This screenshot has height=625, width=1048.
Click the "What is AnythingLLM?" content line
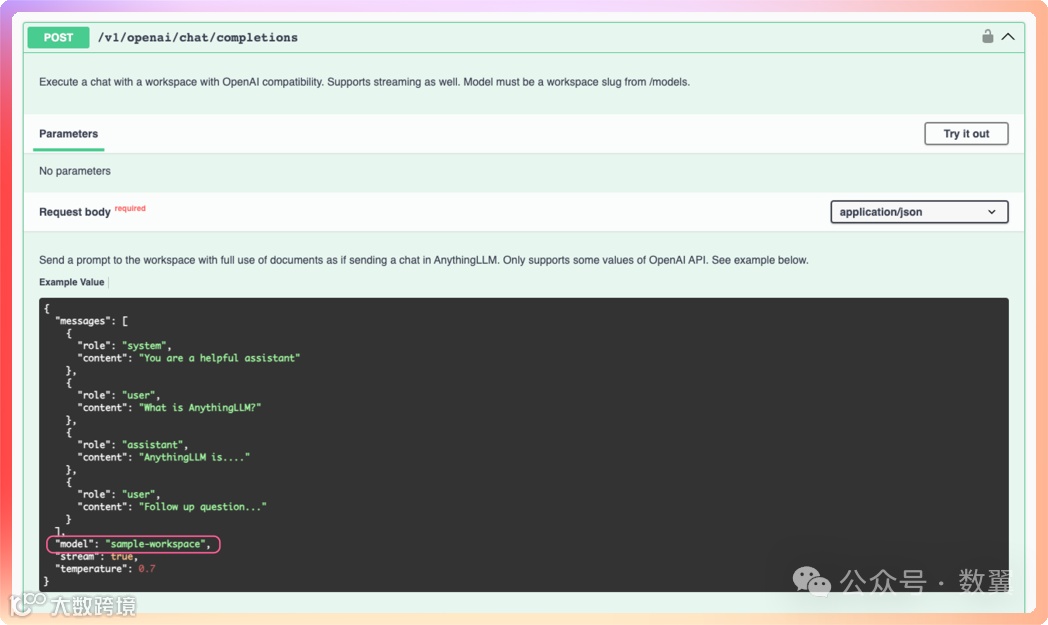point(169,408)
